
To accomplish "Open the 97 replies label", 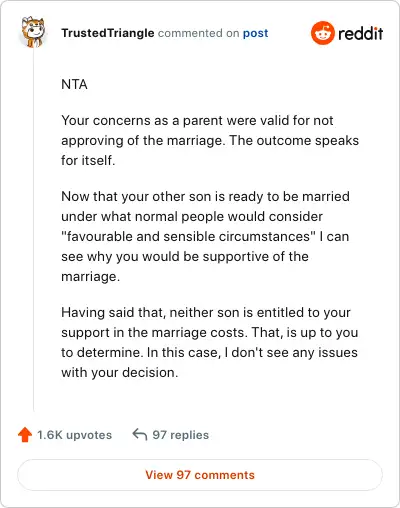I will [x=180, y=435].
